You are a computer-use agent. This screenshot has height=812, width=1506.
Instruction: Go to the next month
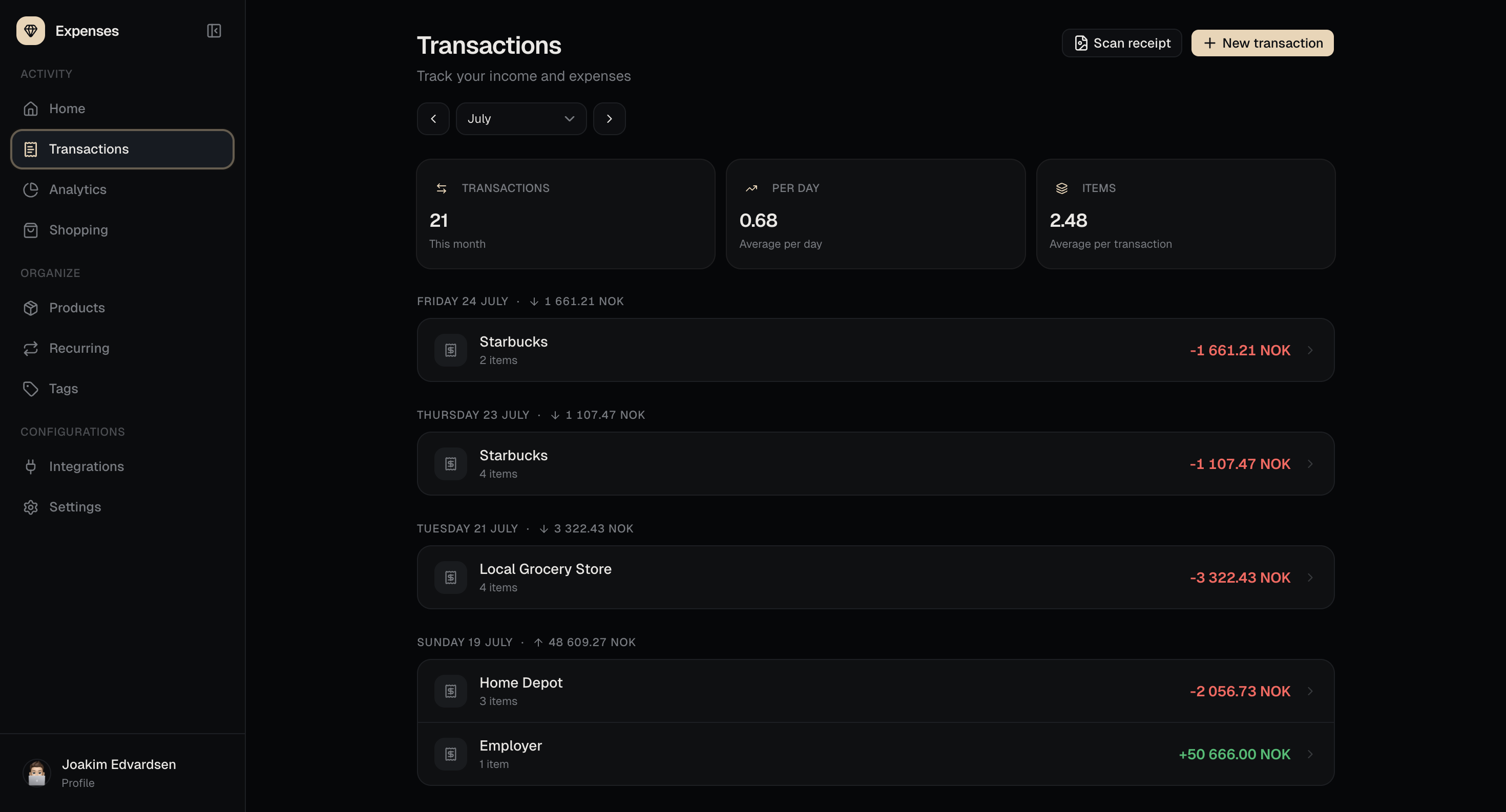609,119
